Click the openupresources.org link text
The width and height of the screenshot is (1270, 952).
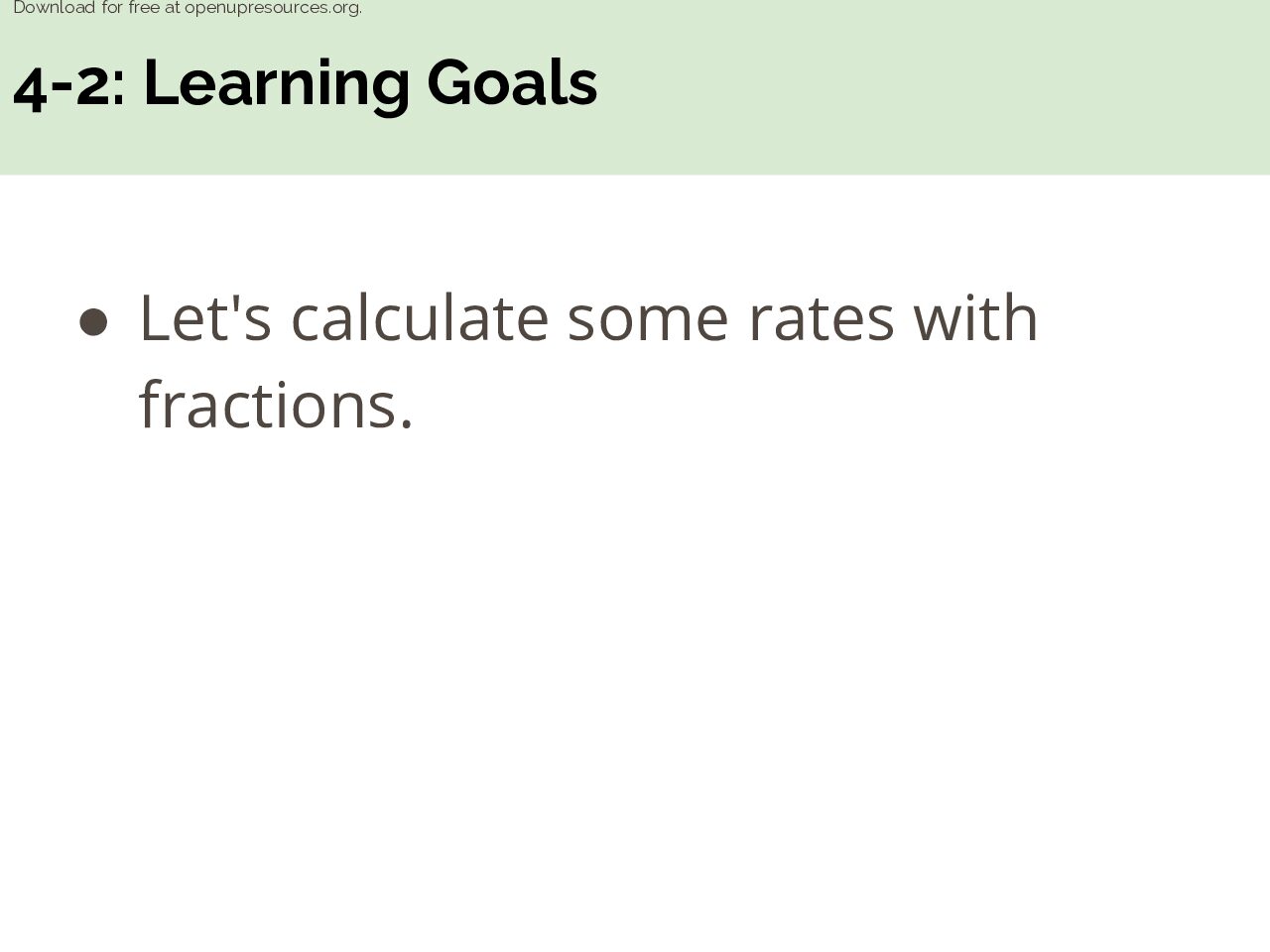pyautogui.click(x=273, y=8)
